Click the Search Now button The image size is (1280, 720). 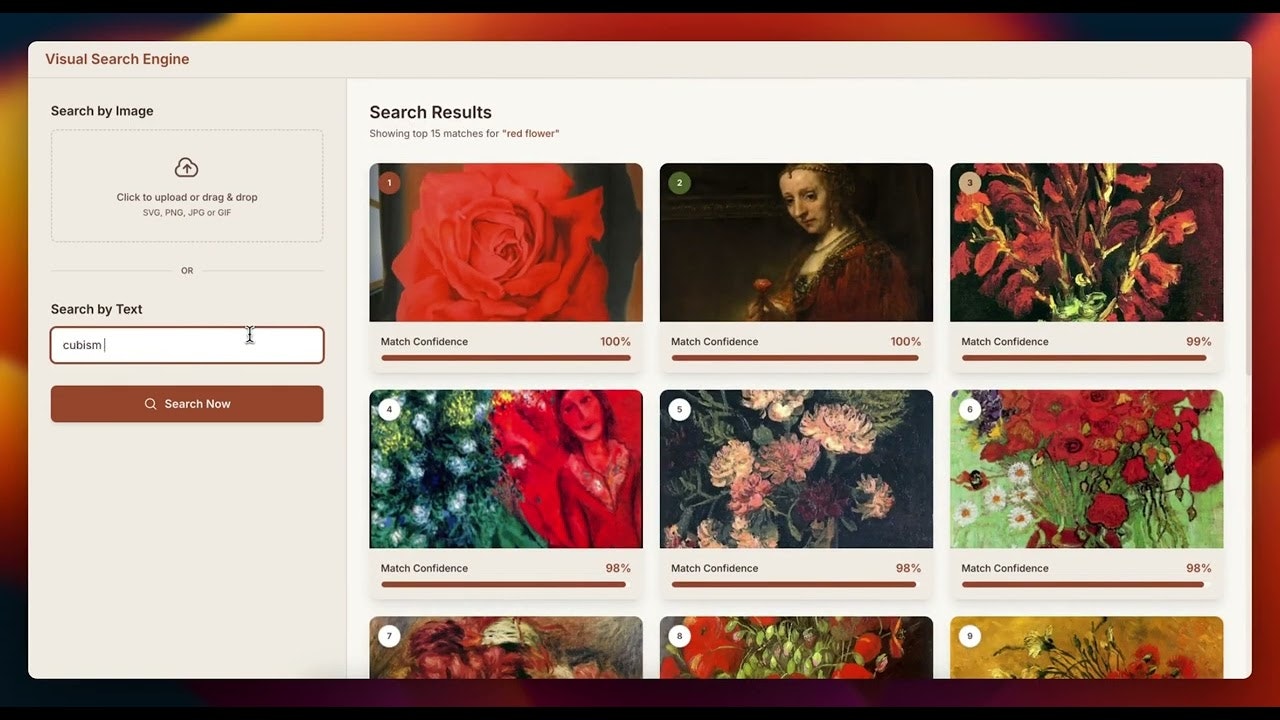pyautogui.click(x=187, y=404)
